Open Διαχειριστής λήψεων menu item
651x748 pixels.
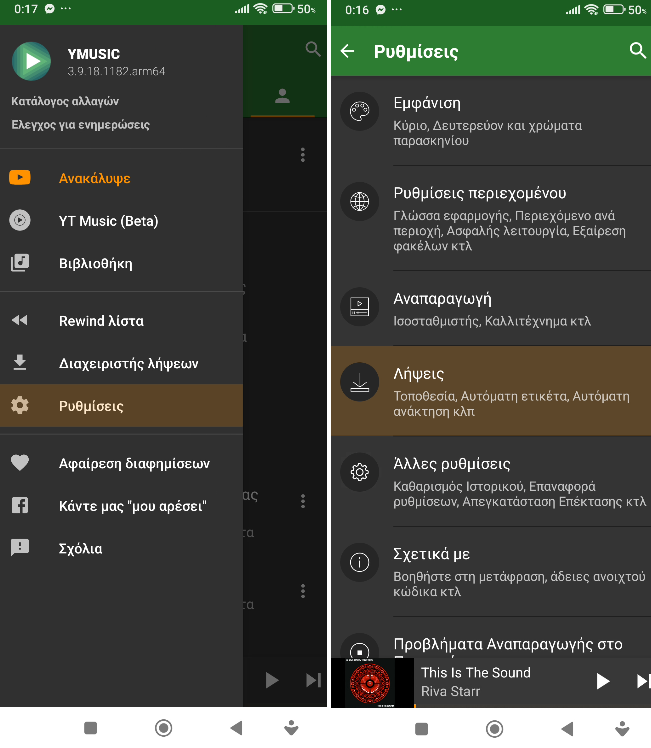click(x=128, y=364)
